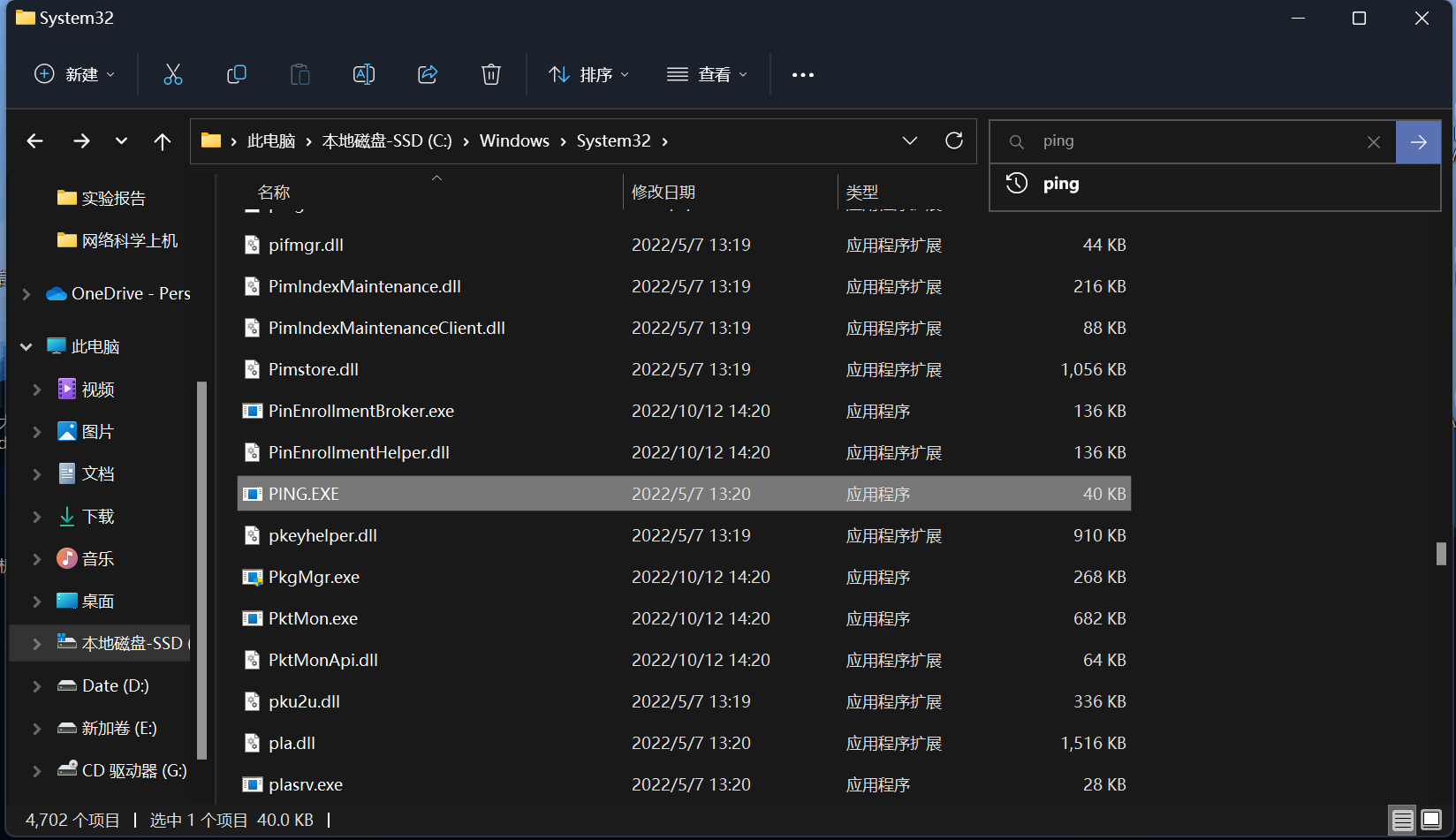Expand the CD drive (G:) node
This screenshot has width=1456, height=840.
pyautogui.click(x=37, y=771)
